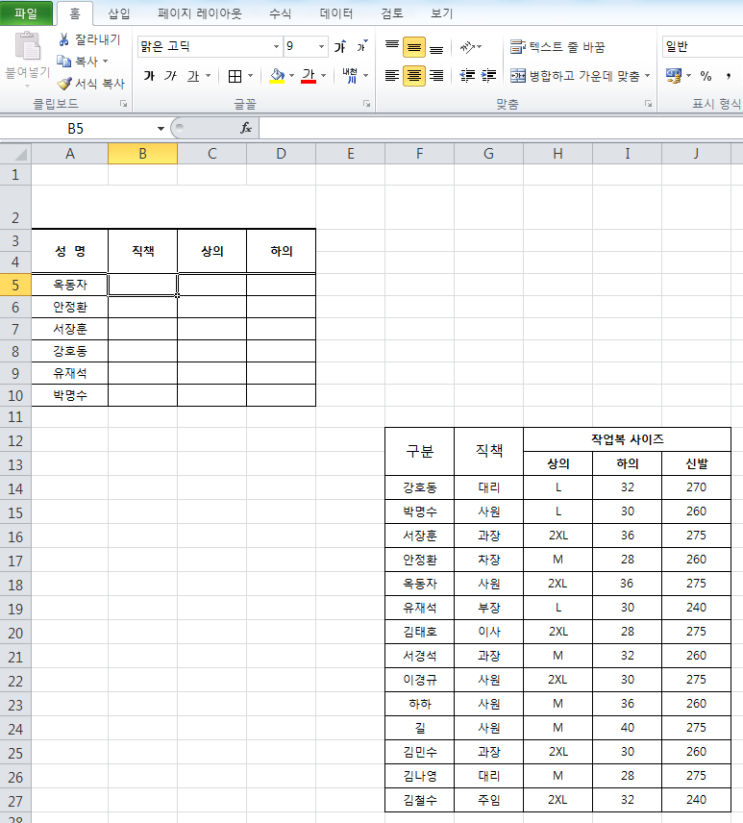This screenshot has height=823, width=743.
Task: Decrease font size with the small 가 icon
Action: click(x=362, y=47)
